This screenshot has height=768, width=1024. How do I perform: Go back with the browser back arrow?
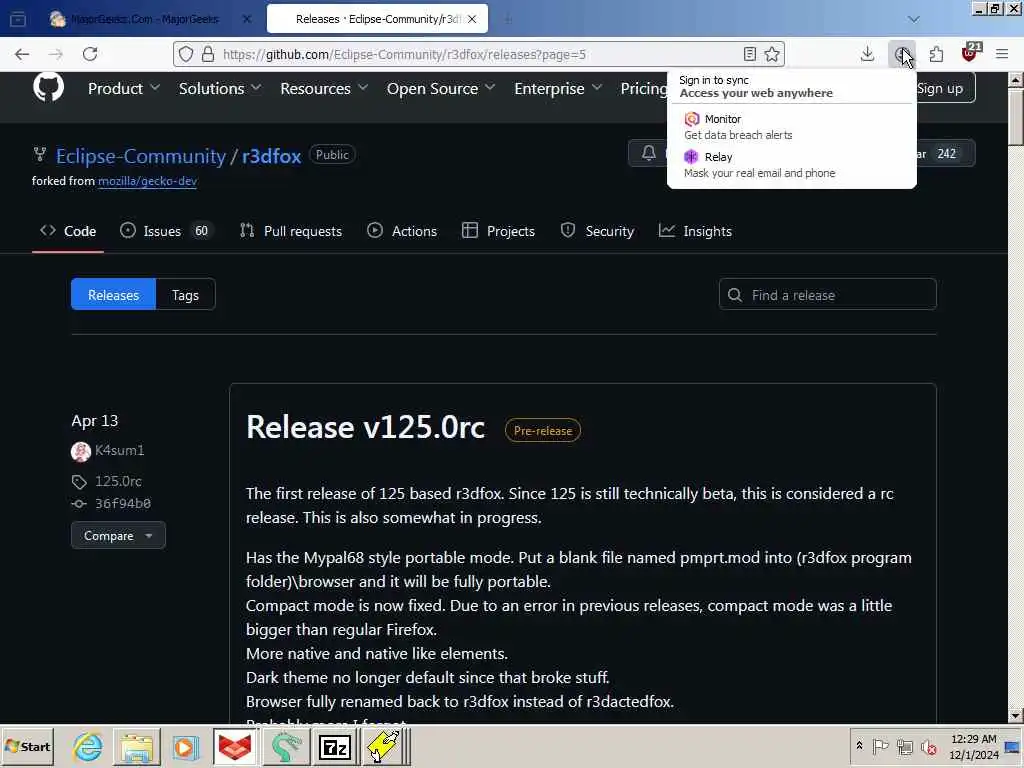22,54
